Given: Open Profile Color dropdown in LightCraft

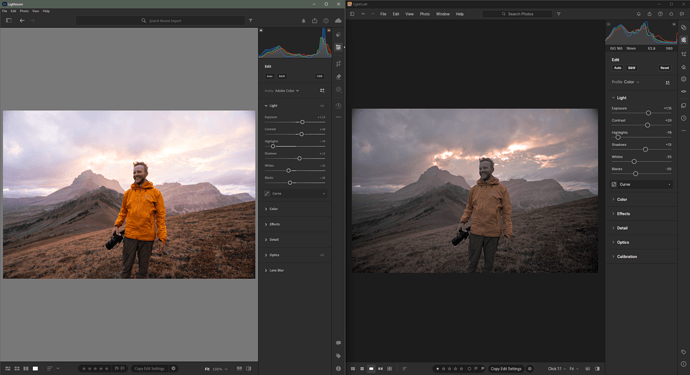Looking at the screenshot, I should 631,82.
